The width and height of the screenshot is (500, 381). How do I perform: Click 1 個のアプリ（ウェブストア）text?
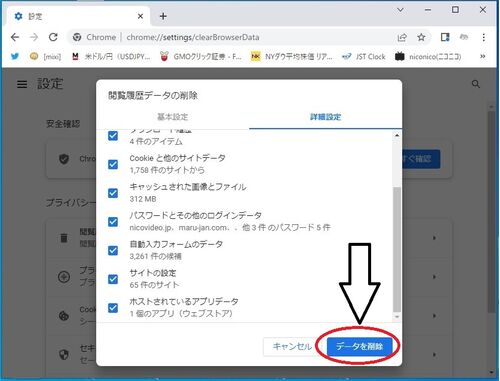point(181,314)
